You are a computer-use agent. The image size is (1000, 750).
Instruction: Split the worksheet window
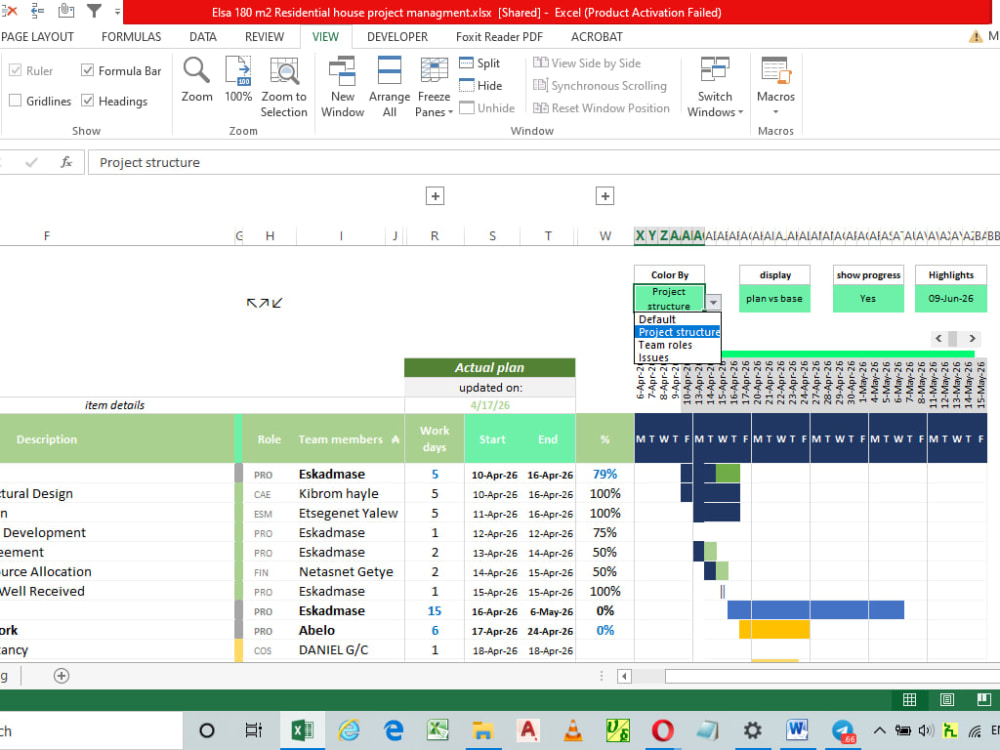480,63
